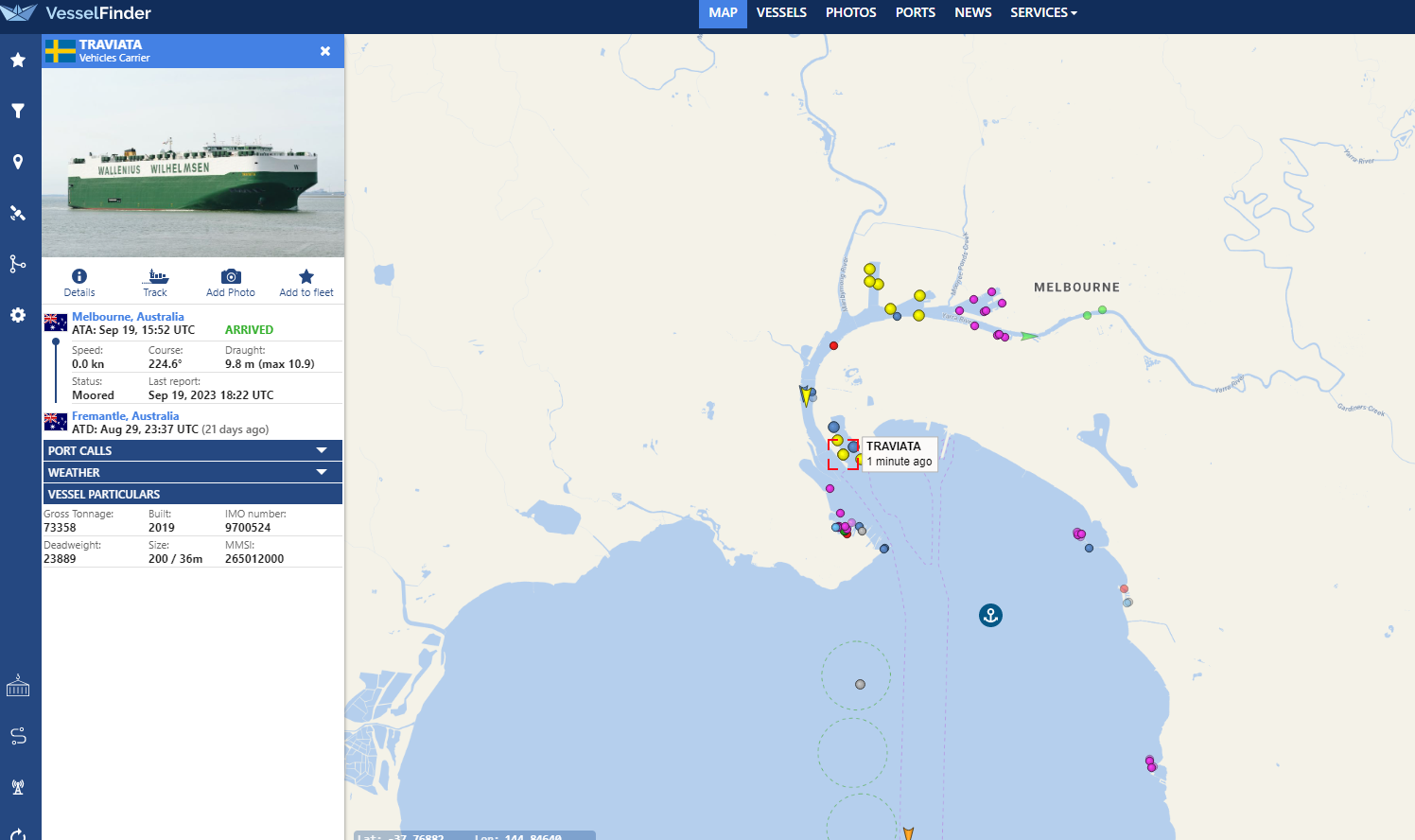Viewport: 1415px width, 840px height.
Task: Click the Size value 200 / 36m
Action: (175, 559)
